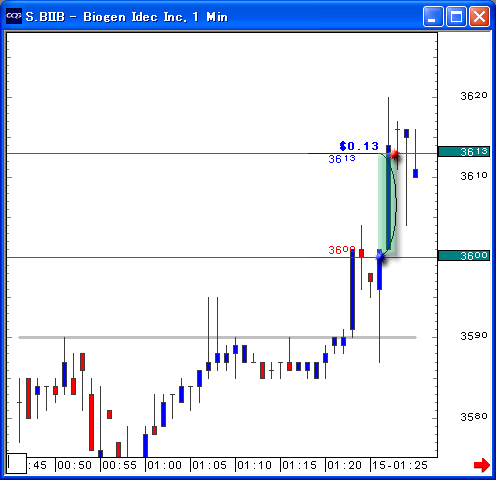Click the red exit marker star at 36.13
496x480 pixels.
pos(394,154)
